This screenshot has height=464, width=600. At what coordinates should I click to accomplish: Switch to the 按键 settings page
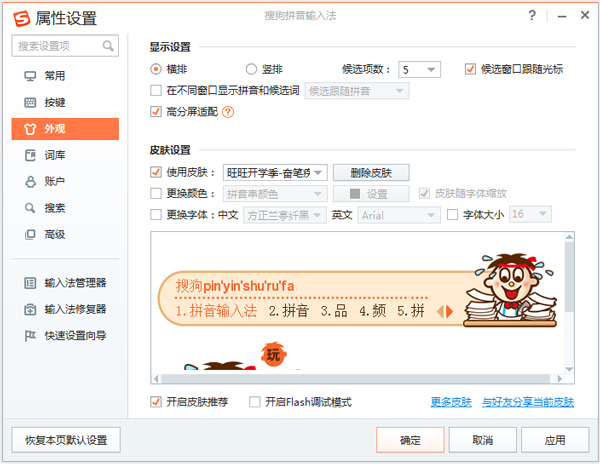point(65,103)
